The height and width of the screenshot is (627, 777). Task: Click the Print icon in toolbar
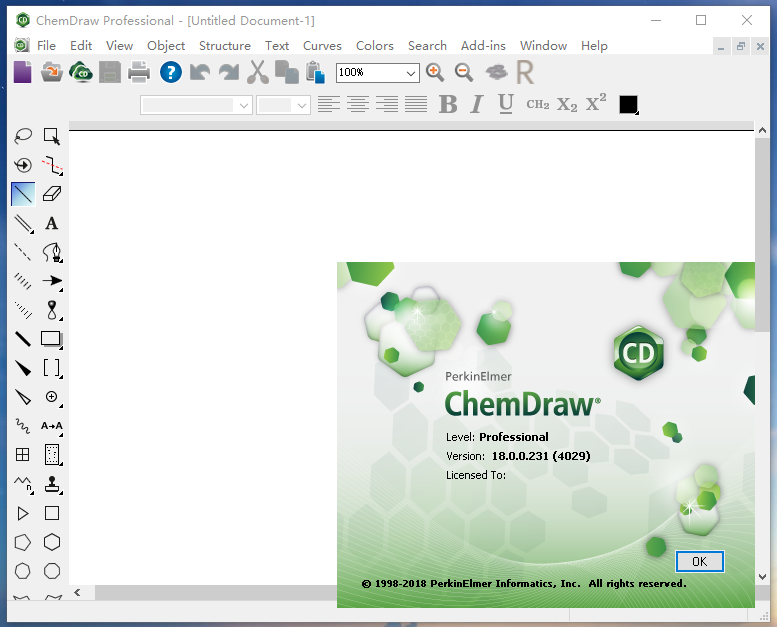[139, 72]
